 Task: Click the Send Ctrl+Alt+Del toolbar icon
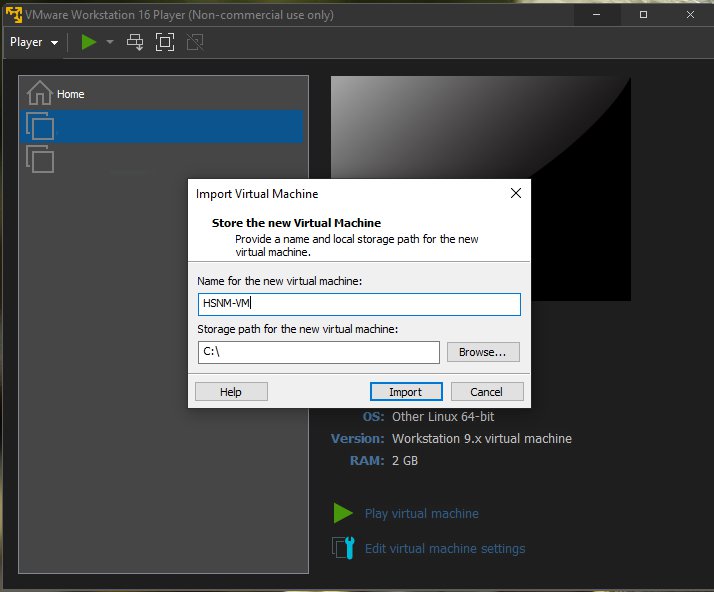135,42
